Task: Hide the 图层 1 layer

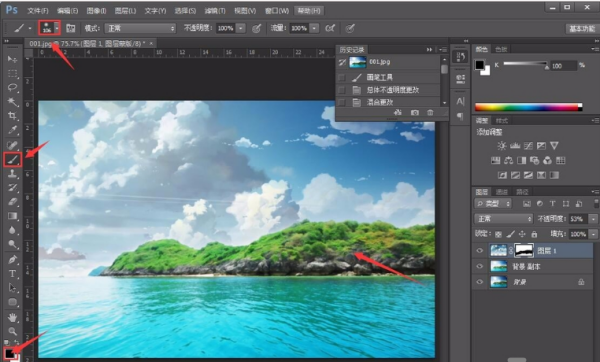Action: (479, 251)
